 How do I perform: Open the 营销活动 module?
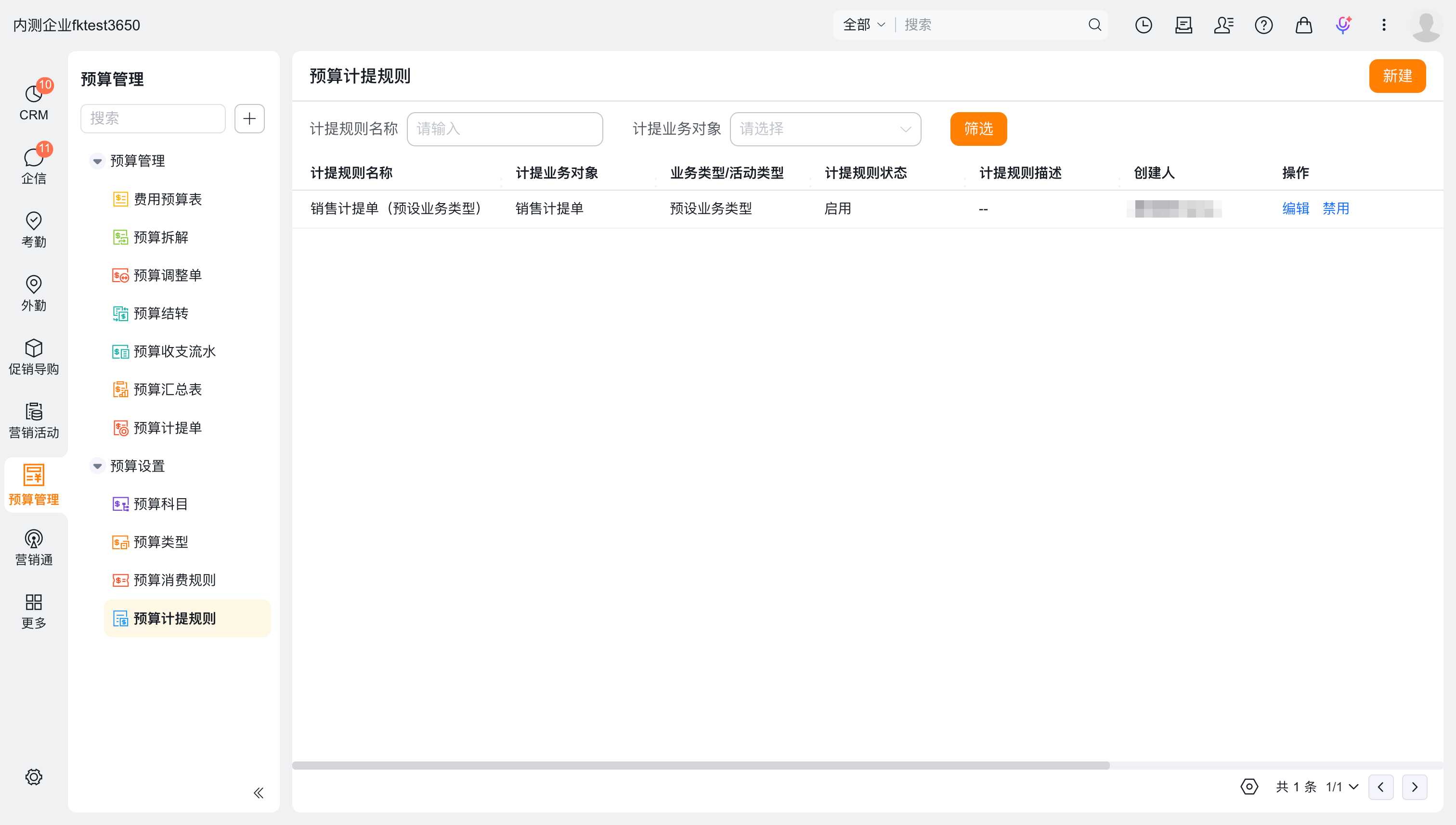(x=33, y=420)
